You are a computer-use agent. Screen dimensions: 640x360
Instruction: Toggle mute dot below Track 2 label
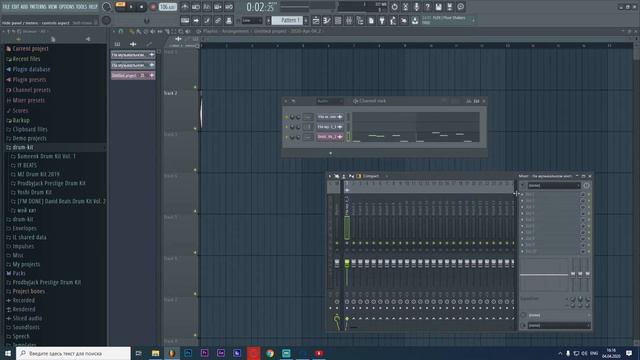195,129
